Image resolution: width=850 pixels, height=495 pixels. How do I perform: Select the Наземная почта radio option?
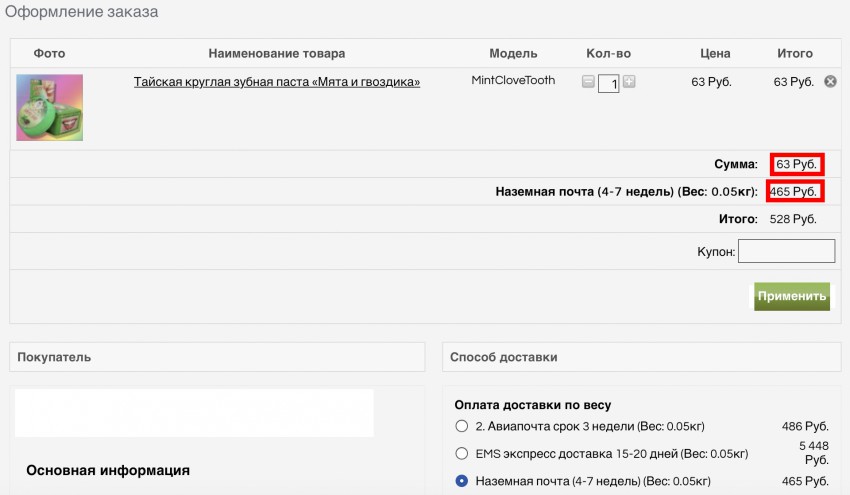(462, 481)
